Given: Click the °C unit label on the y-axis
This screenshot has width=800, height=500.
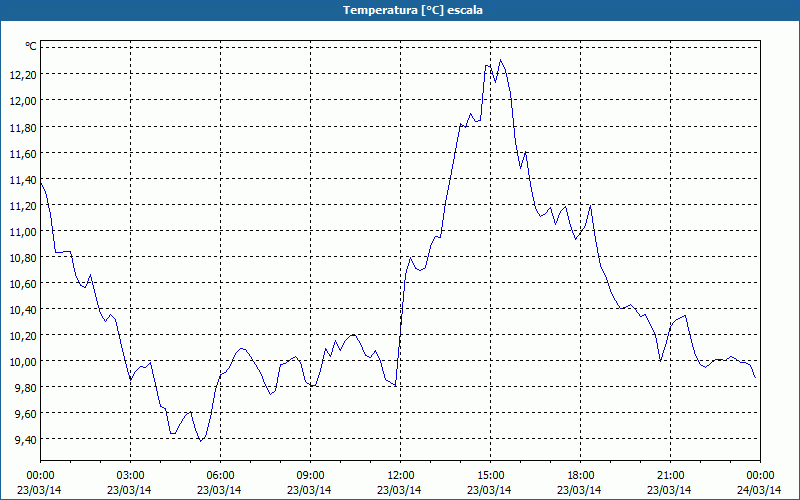Looking at the screenshot, I should 31,46.
